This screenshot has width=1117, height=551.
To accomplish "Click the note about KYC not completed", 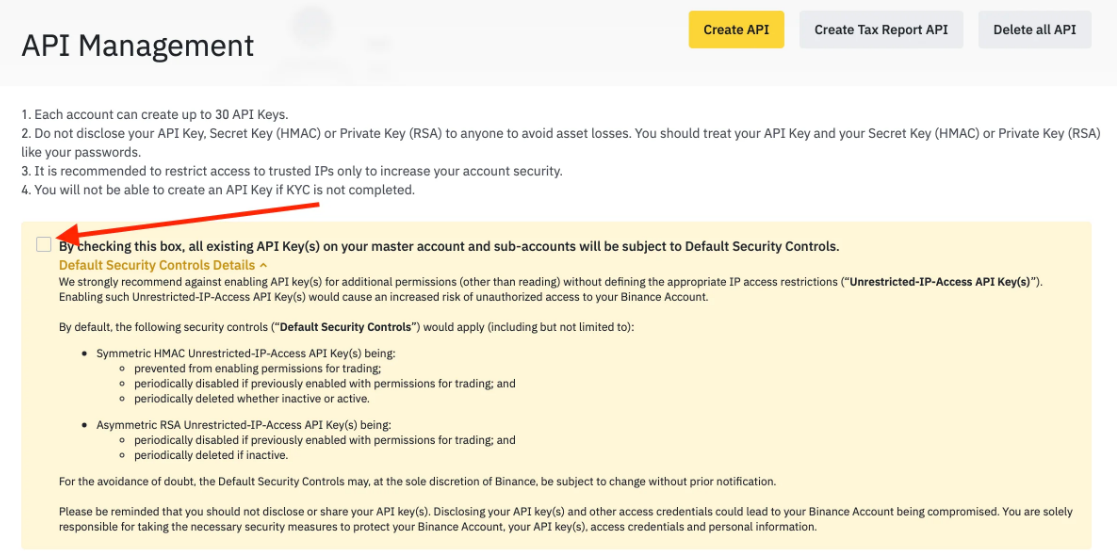I will click(217, 190).
